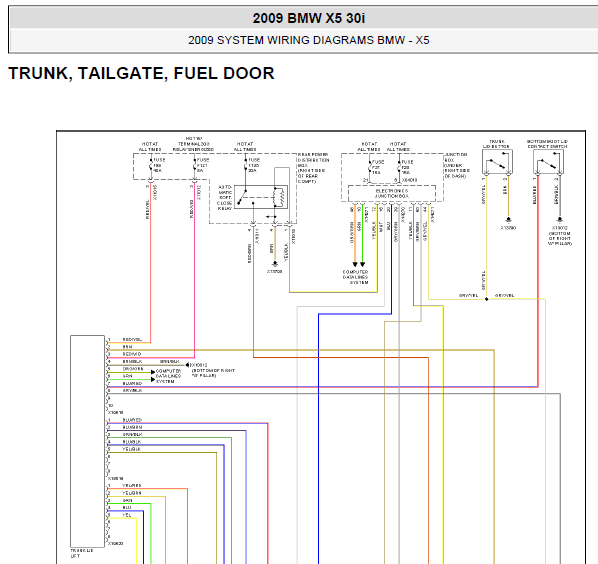Click the "TRUNK LID LIFT" component label
598x564 pixels.
tap(82, 553)
